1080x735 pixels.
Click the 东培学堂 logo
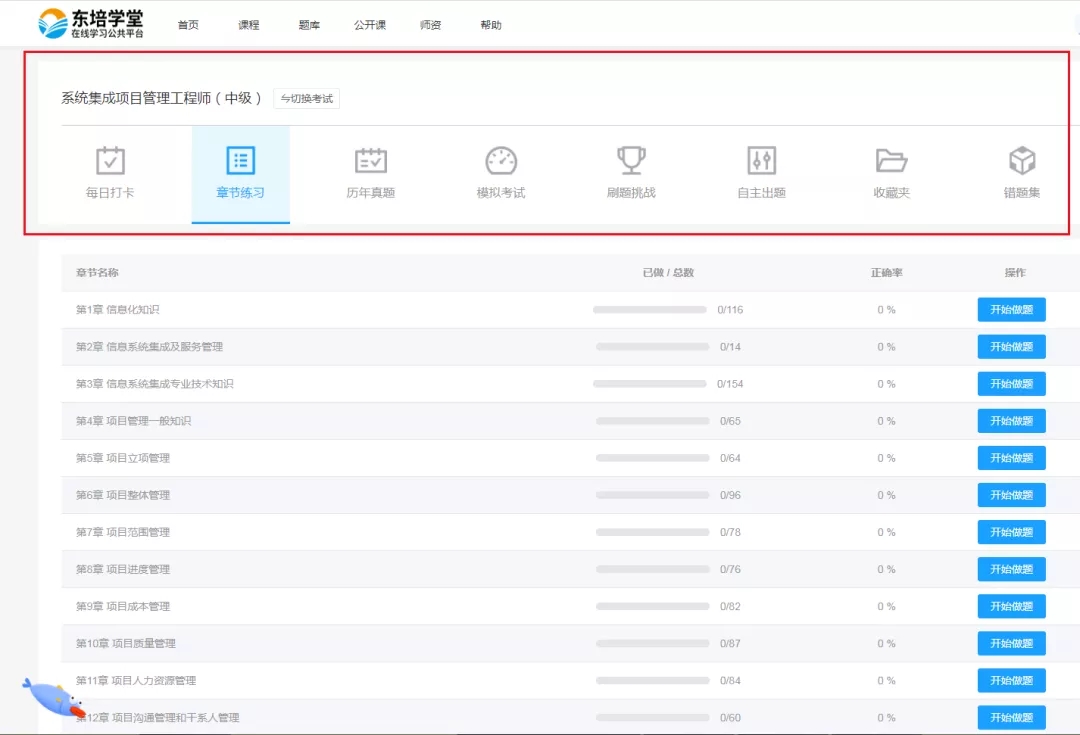pos(92,24)
